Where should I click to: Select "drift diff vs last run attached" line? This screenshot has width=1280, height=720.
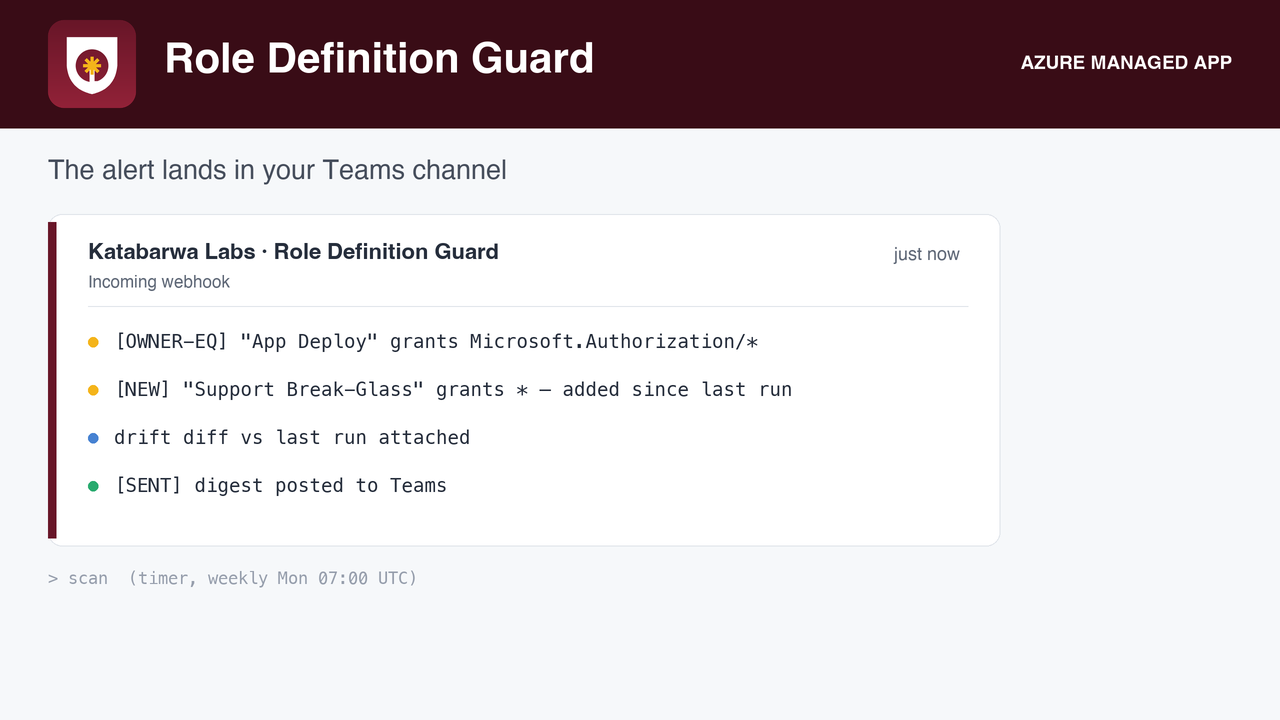coord(292,438)
